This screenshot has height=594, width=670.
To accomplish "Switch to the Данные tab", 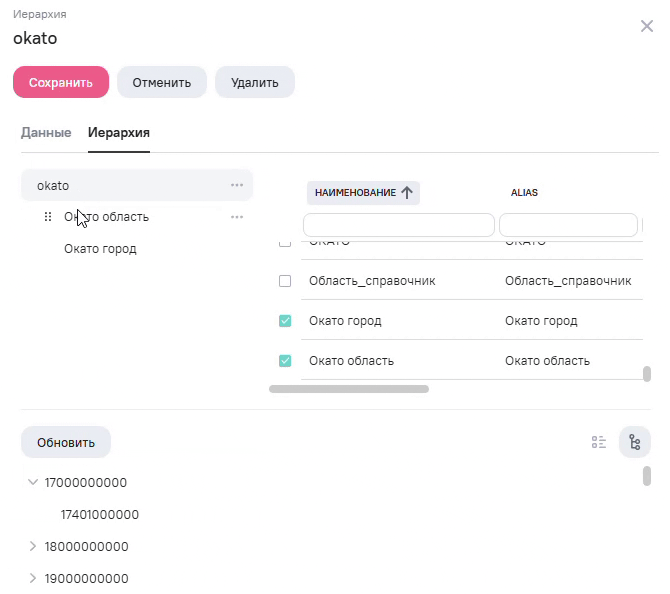I will coord(46,133).
